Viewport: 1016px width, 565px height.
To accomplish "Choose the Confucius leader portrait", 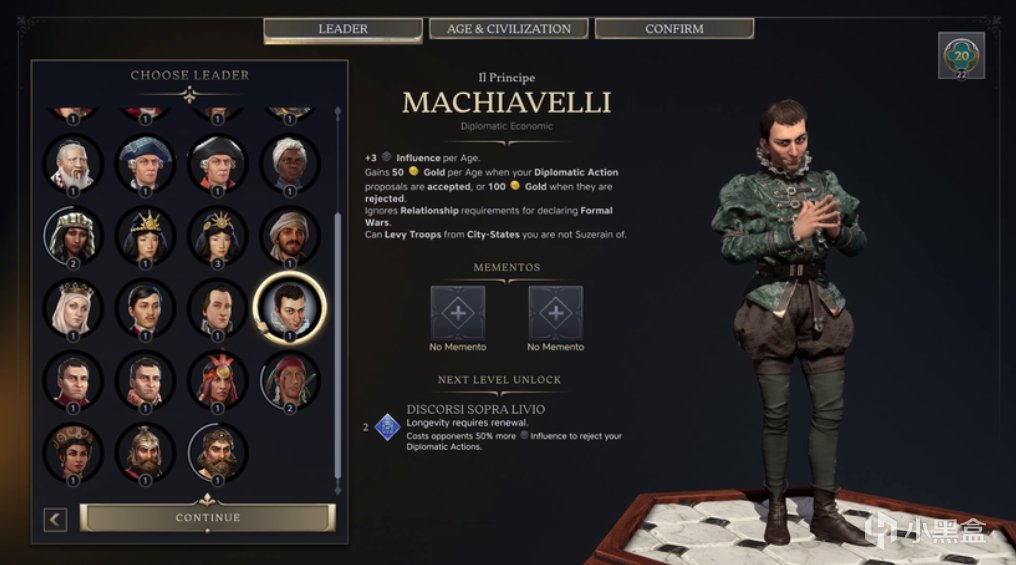I will point(73,164).
